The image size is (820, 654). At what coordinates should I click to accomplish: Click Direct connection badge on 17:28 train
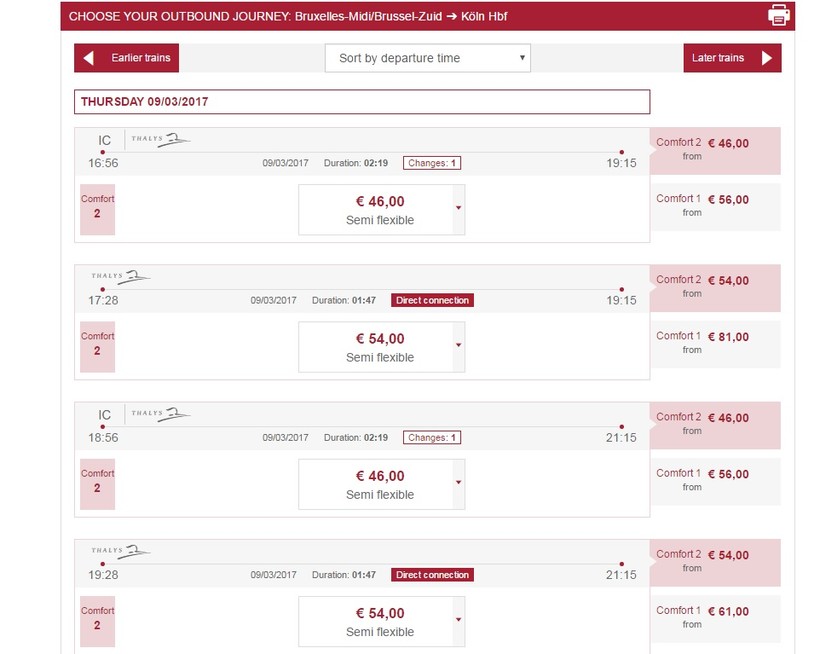coord(432,300)
